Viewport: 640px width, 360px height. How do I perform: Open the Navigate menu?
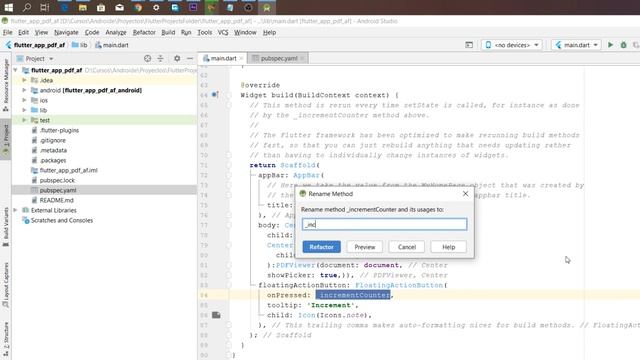(x=66, y=32)
